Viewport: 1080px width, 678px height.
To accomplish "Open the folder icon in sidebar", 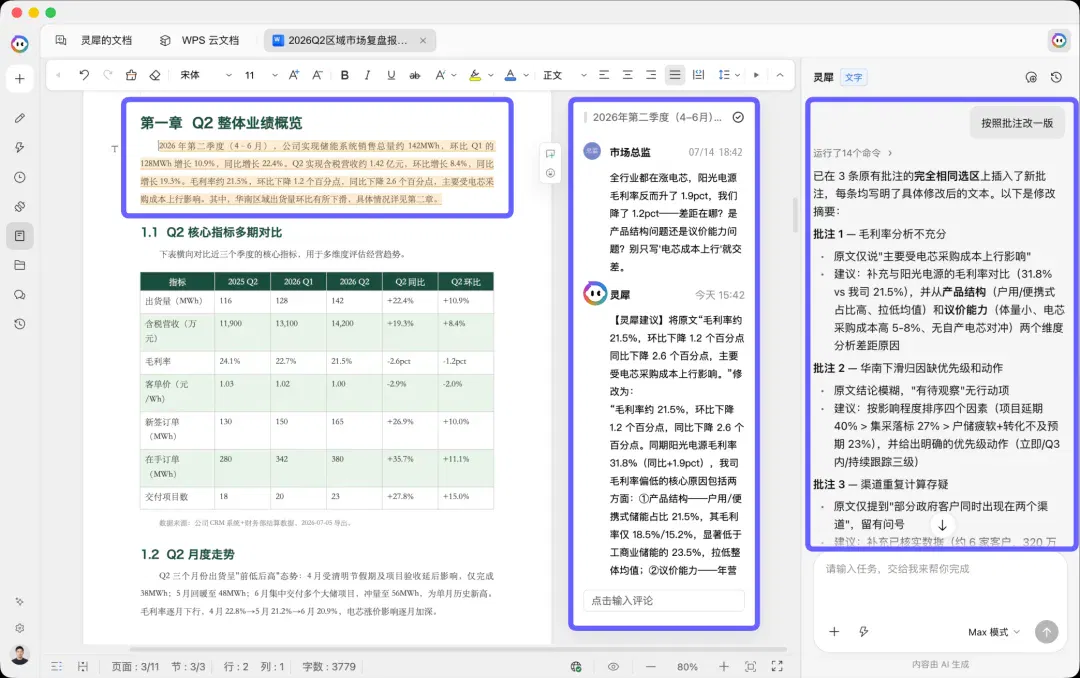I will 19,265.
